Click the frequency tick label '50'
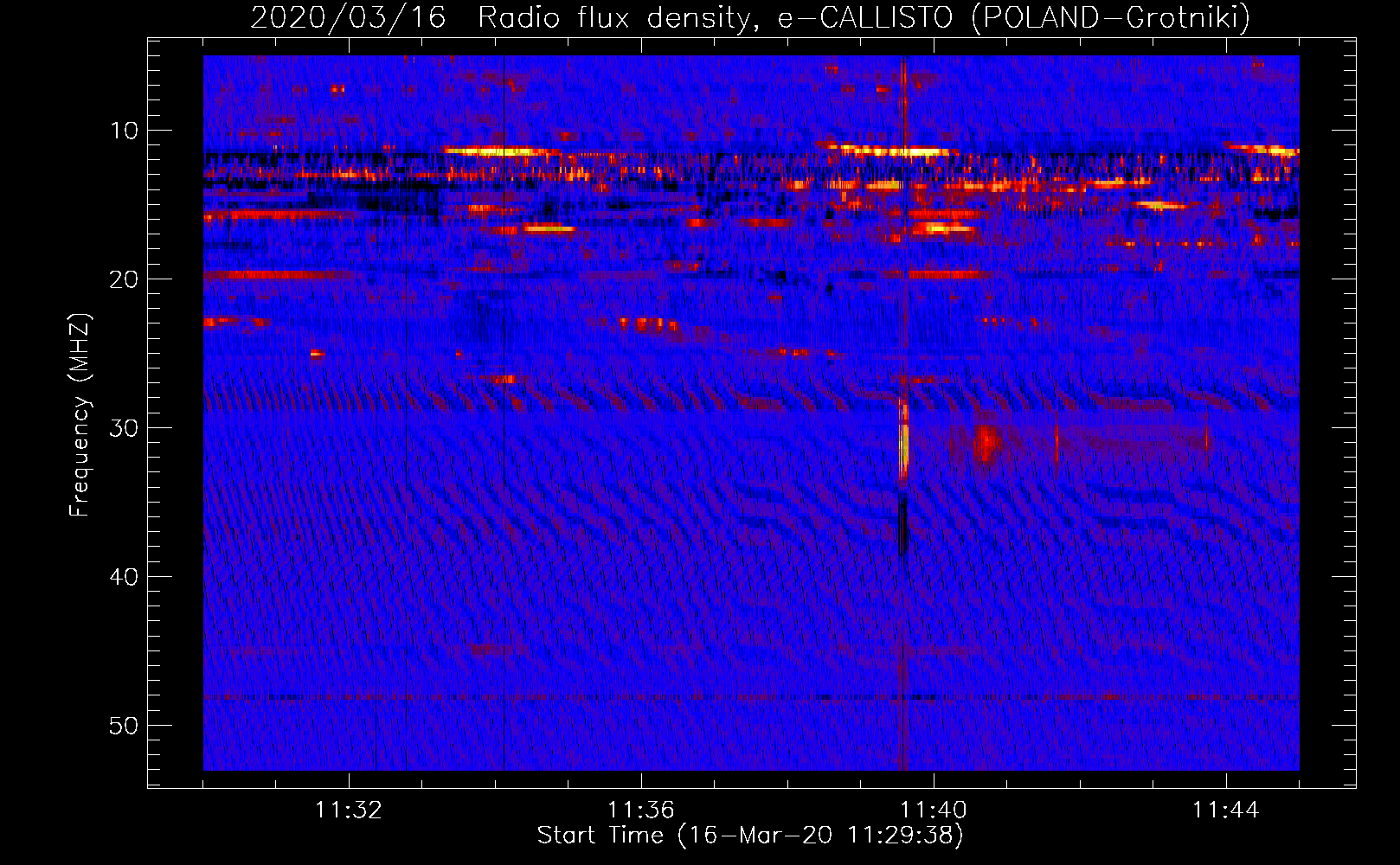This screenshot has height=865, width=1400. click(125, 726)
